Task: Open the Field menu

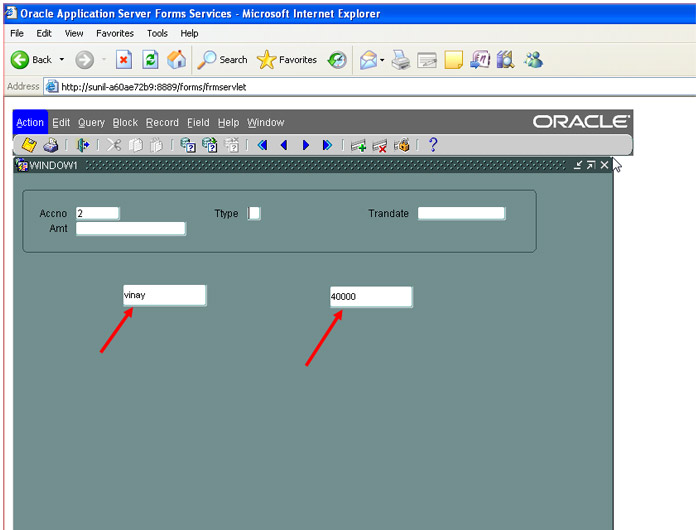Action: coord(198,122)
